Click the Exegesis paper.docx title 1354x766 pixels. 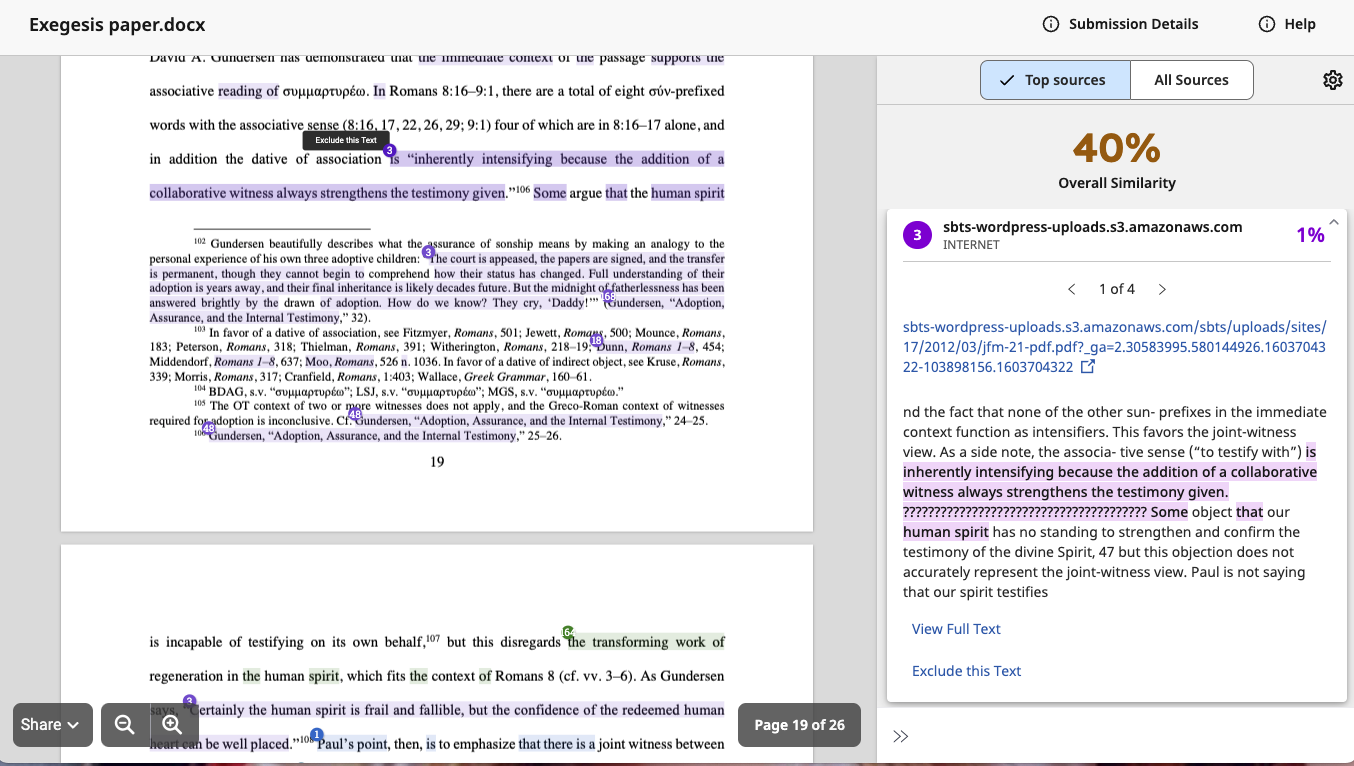click(117, 25)
